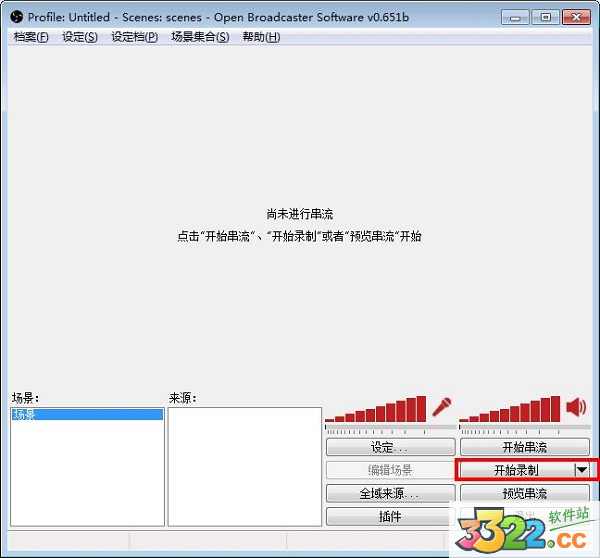600x558 pixels.
Task: Open the 设定(S) menu
Action: tap(80, 37)
